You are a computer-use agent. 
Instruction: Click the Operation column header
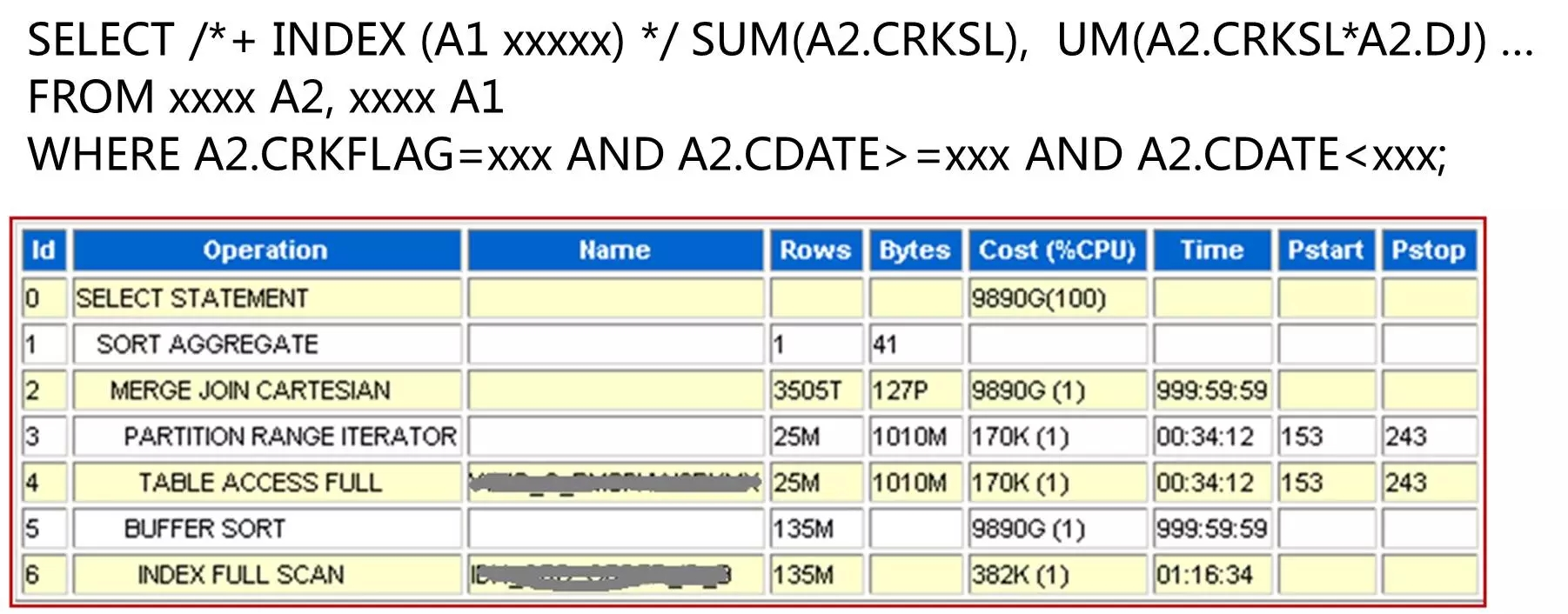pos(266,250)
